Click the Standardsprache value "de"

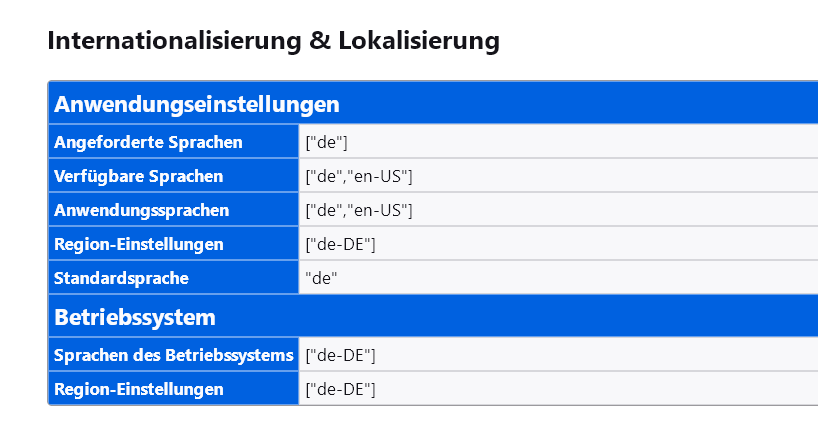pyautogui.click(x=321, y=278)
